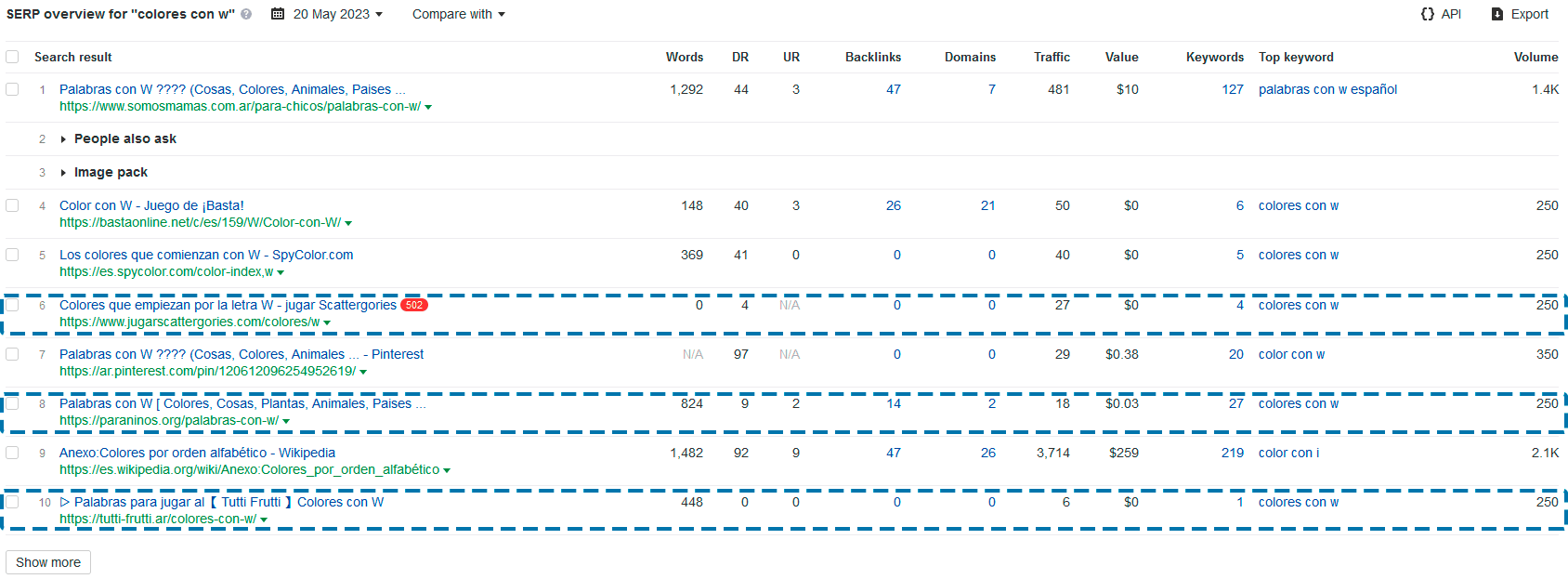Check the box for the Pinterest result

[x=12, y=354]
